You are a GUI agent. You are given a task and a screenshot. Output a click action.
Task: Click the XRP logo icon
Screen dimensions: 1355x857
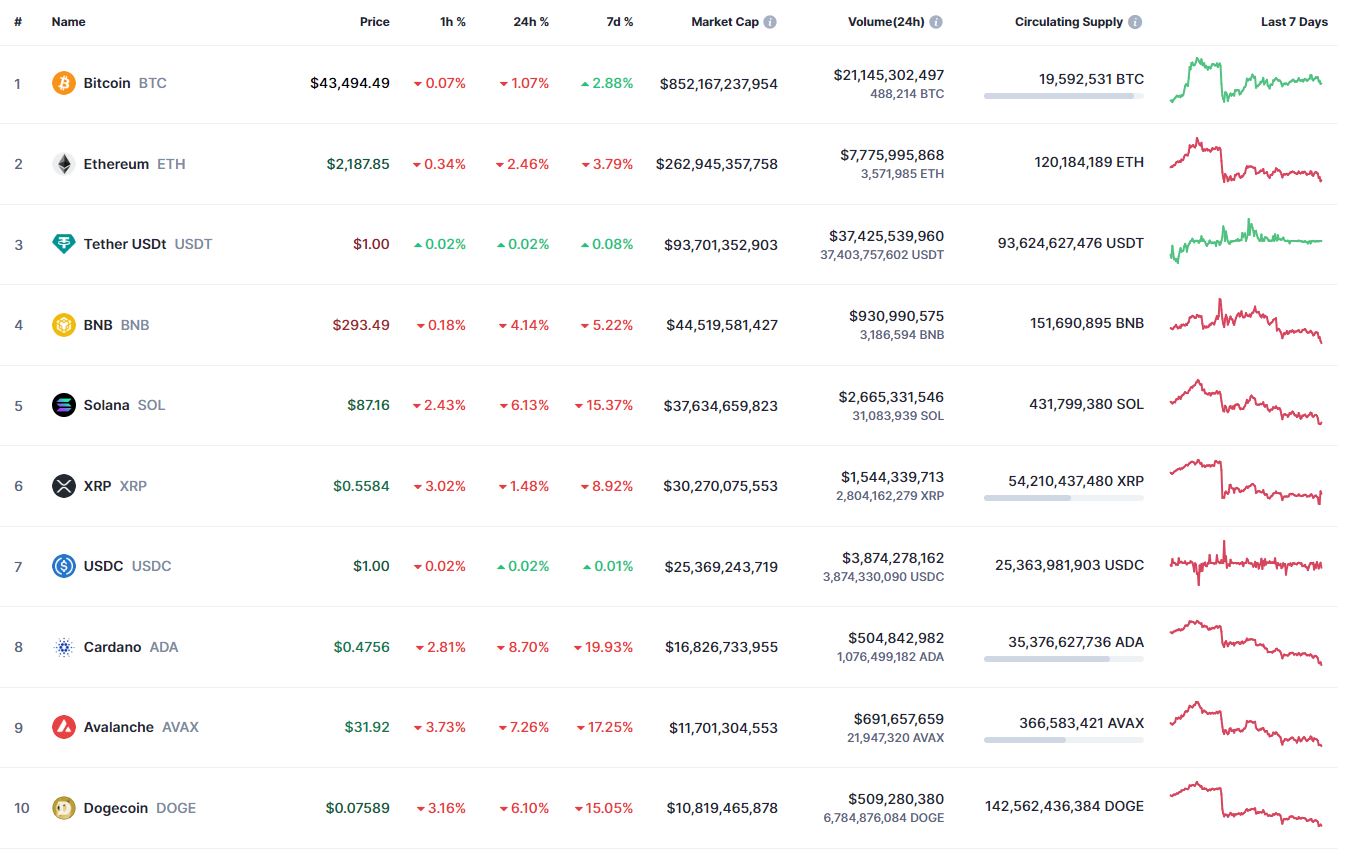(x=64, y=486)
